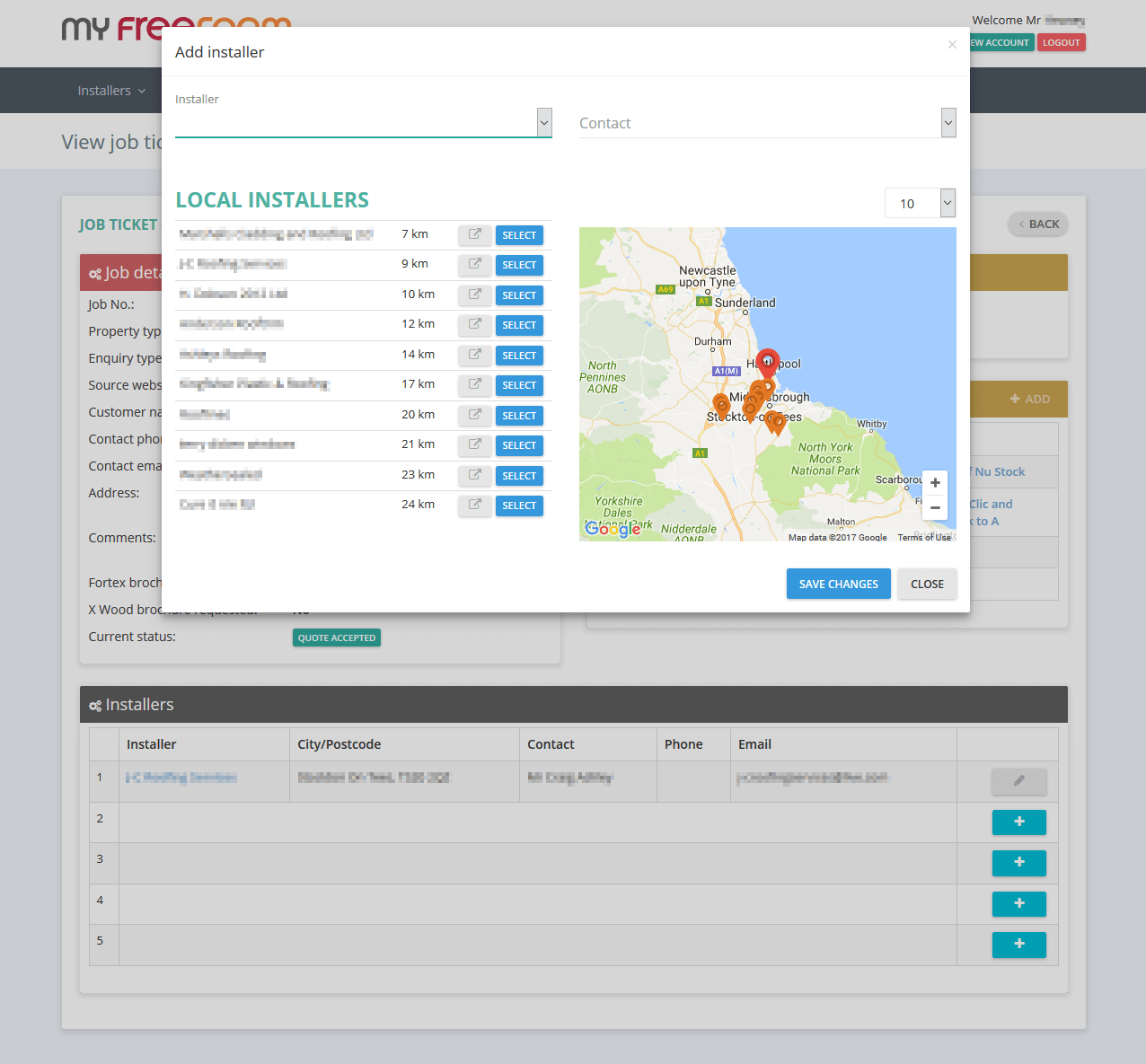This screenshot has height=1064, width=1146.
Task: Add installer in row 5 with plus button
Action: [x=1018, y=945]
